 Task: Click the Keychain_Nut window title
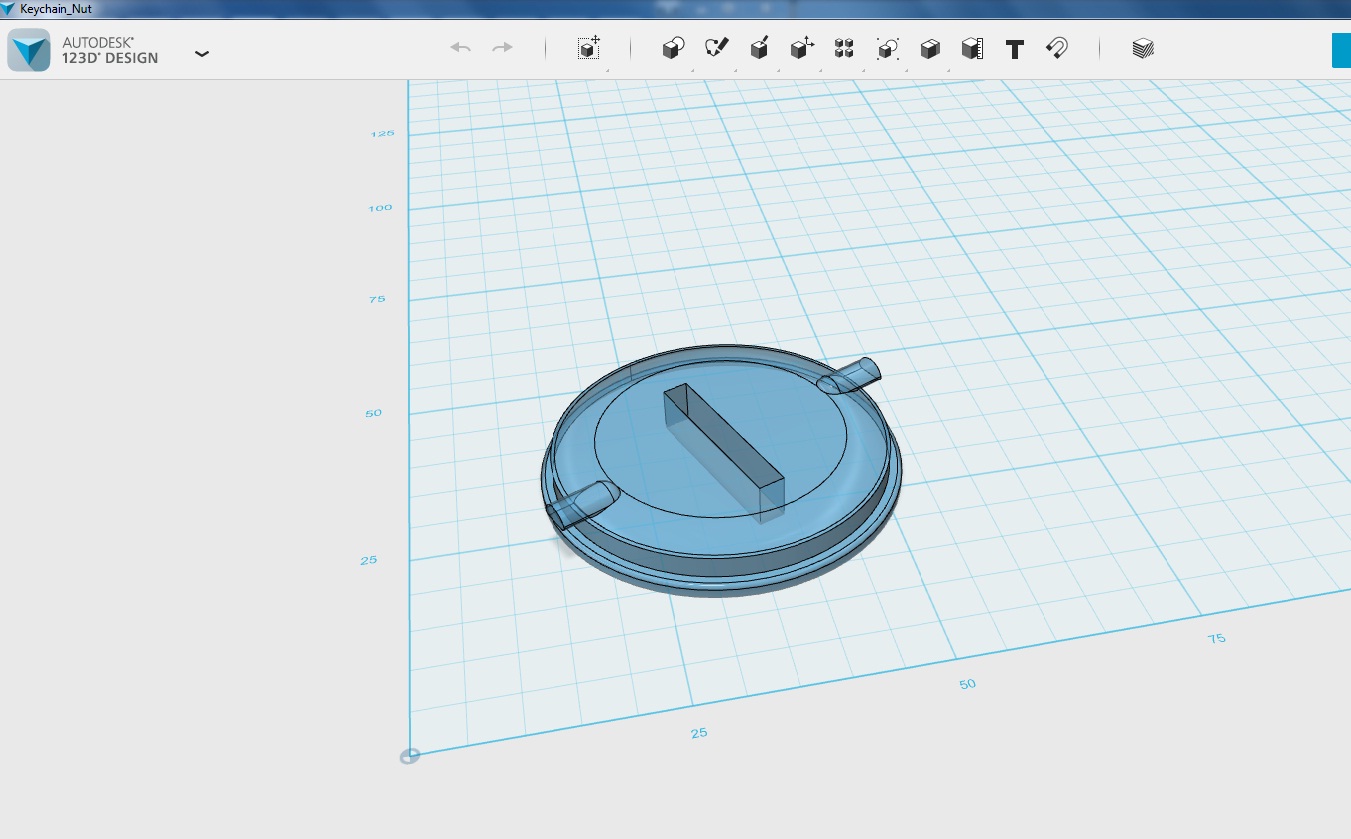tap(56, 8)
